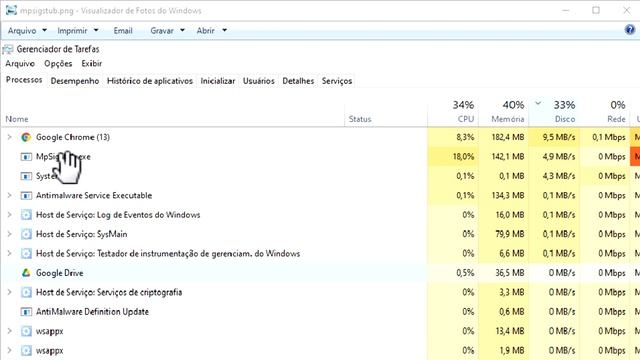The width and height of the screenshot is (640, 360).
Task: Expand the wsappx row with 1,9 MB
Action: (x=9, y=351)
